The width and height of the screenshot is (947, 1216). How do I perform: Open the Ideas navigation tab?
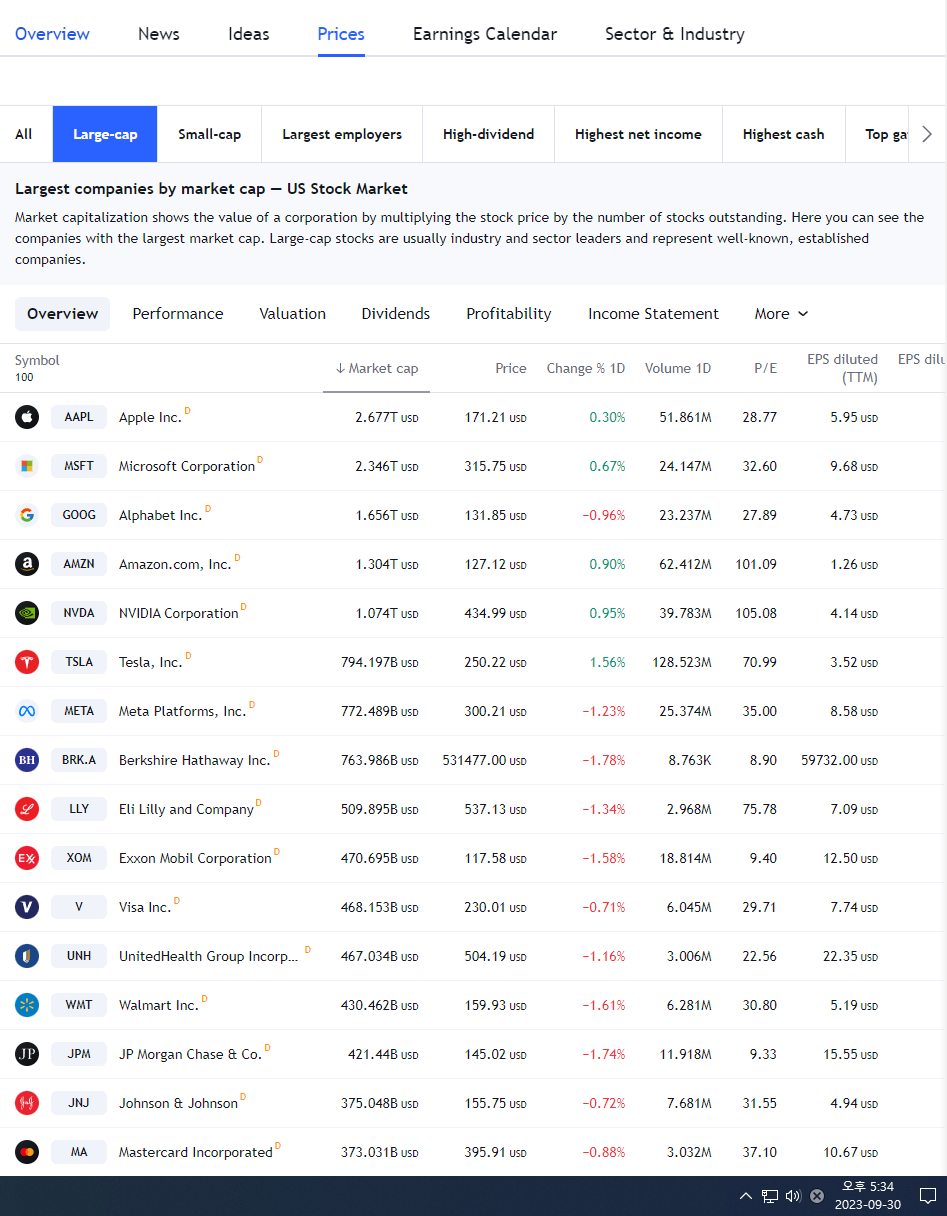pyautogui.click(x=249, y=34)
